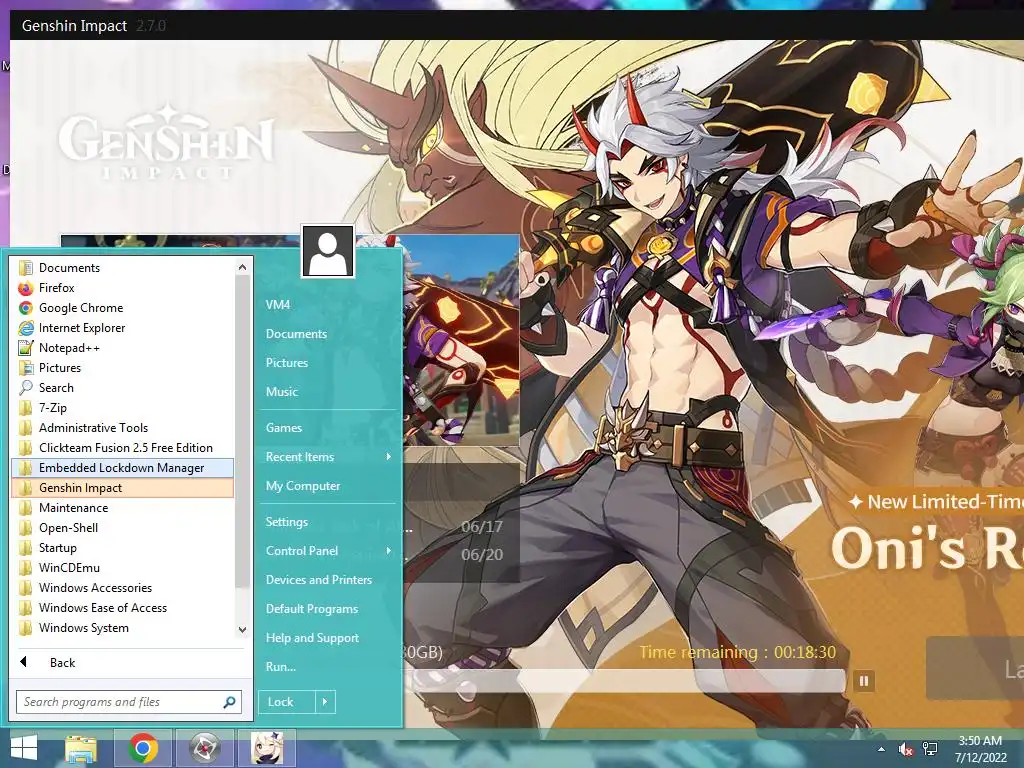Click the Lock button
Image resolution: width=1024 pixels, height=768 pixels.
click(x=287, y=702)
